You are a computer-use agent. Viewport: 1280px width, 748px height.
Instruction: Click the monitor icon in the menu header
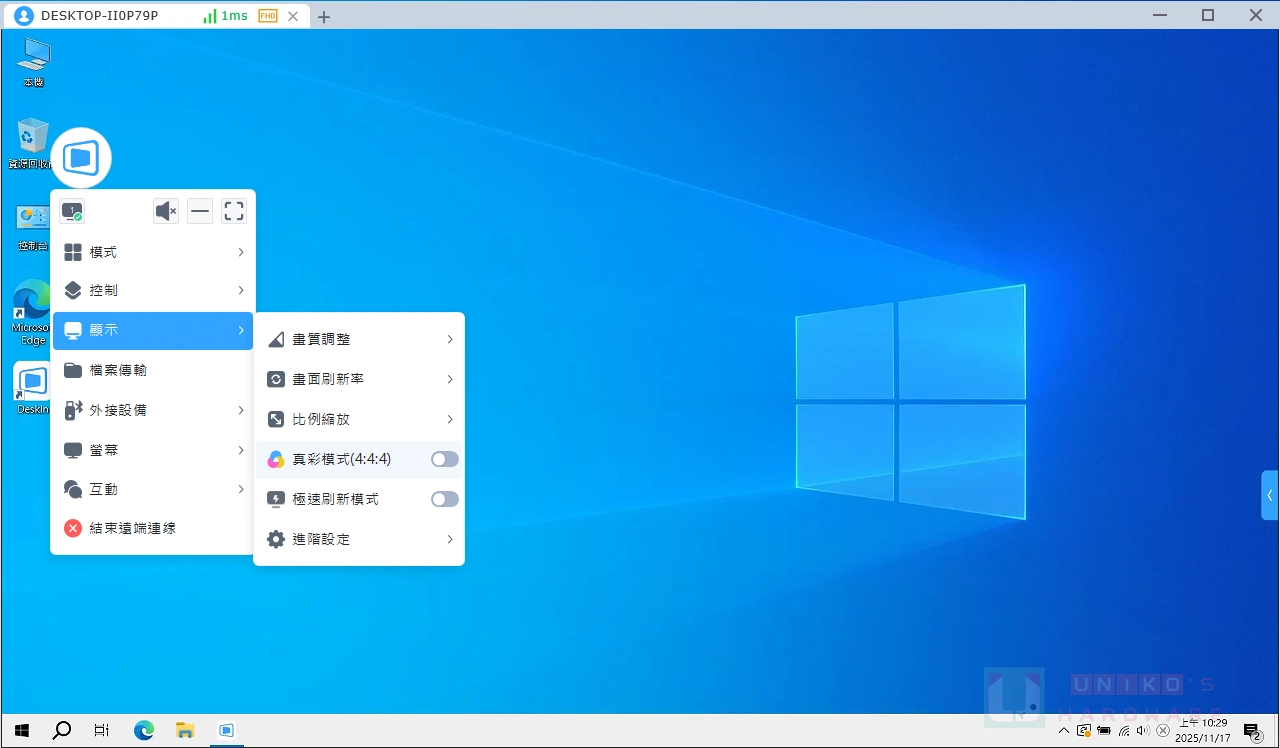[x=71, y=210]
